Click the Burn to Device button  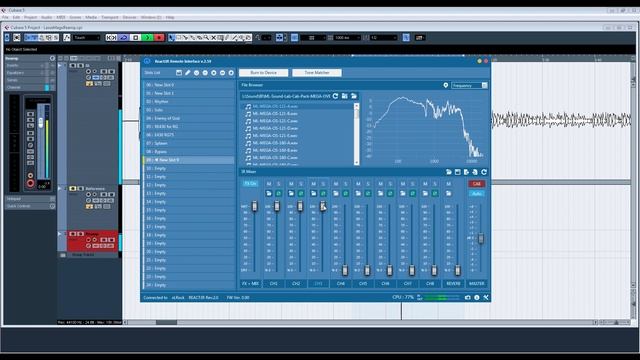[263, 73]
